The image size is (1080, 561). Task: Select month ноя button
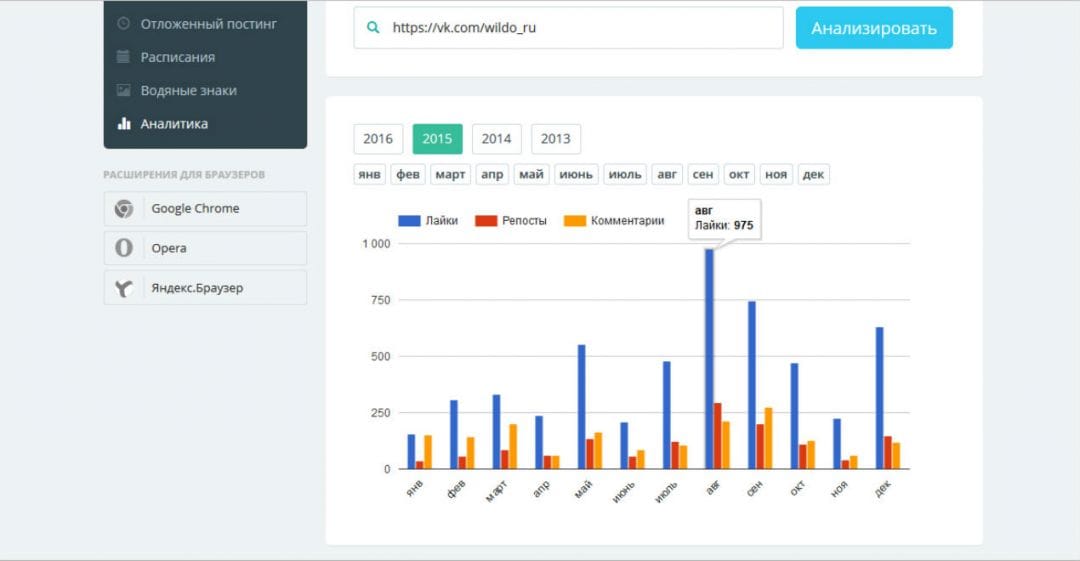[776, 174]
